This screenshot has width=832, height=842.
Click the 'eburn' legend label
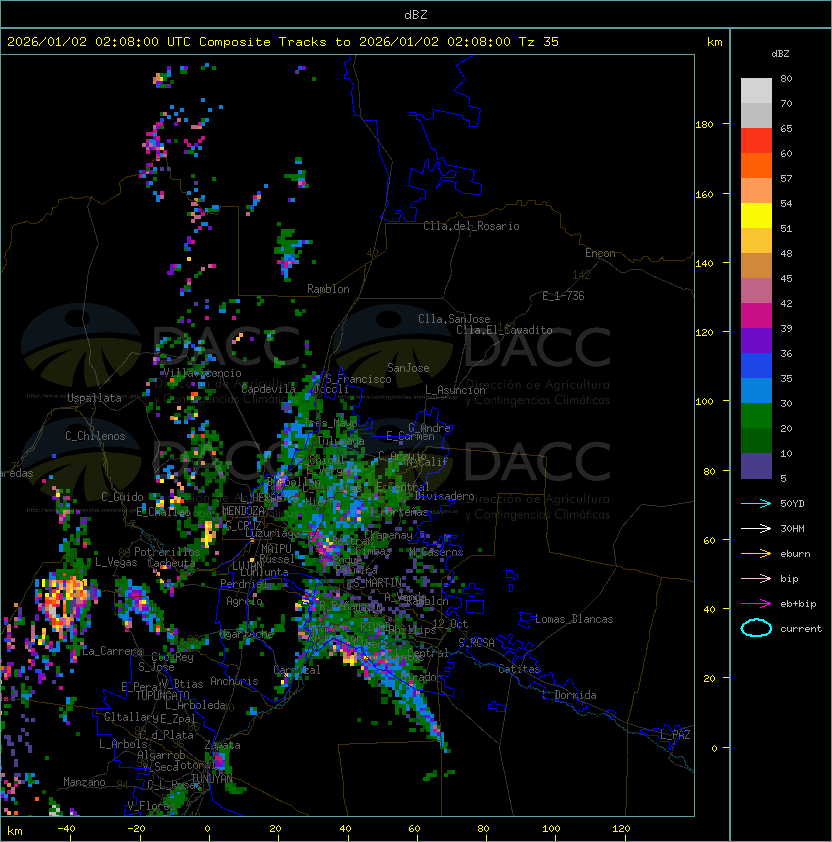coord(795,554)
